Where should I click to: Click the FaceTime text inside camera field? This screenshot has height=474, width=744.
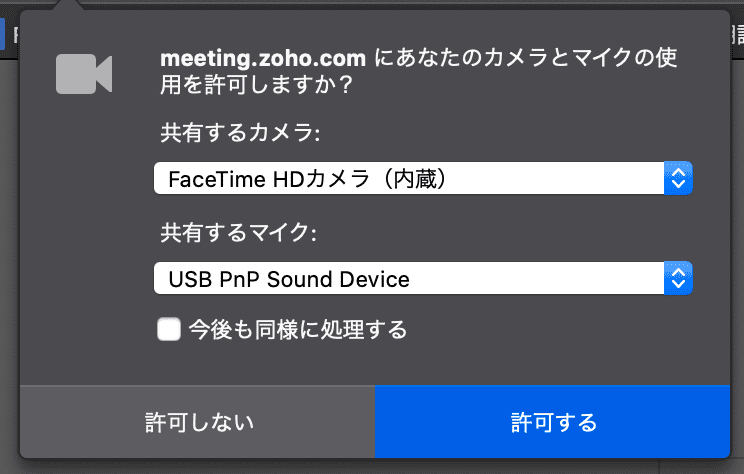coord(216,179)
